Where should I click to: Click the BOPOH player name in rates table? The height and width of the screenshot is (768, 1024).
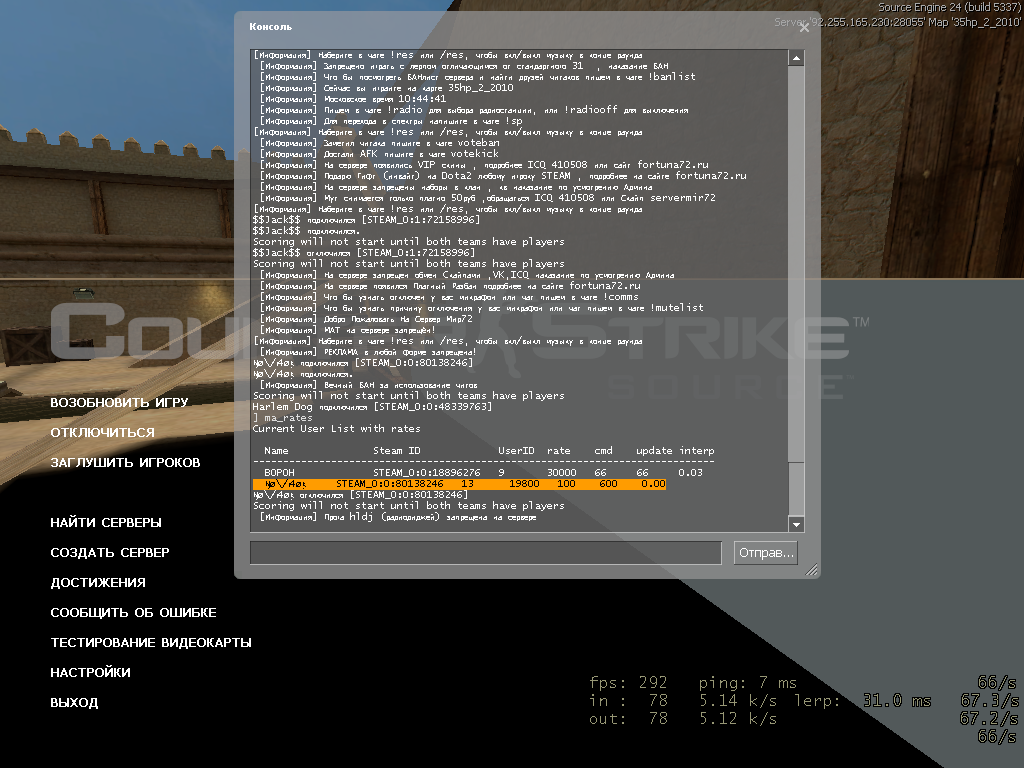tap(280, 472)
